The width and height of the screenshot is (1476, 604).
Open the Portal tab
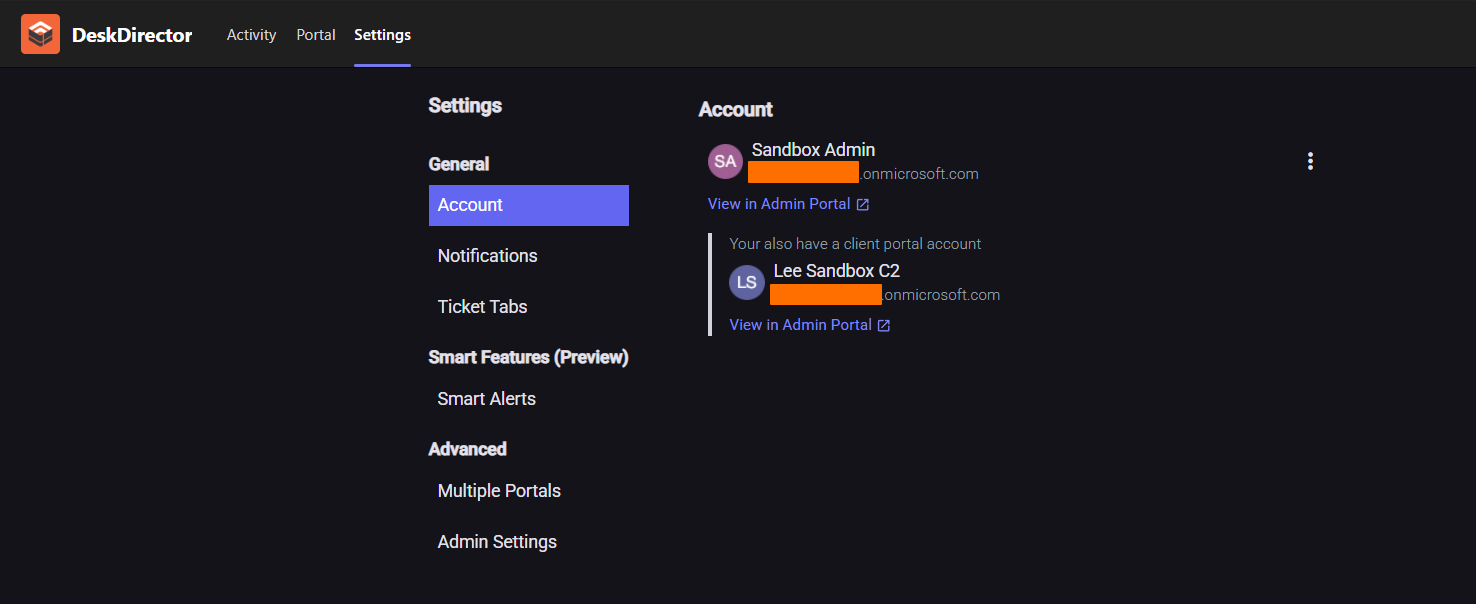[x=316, y=35]
